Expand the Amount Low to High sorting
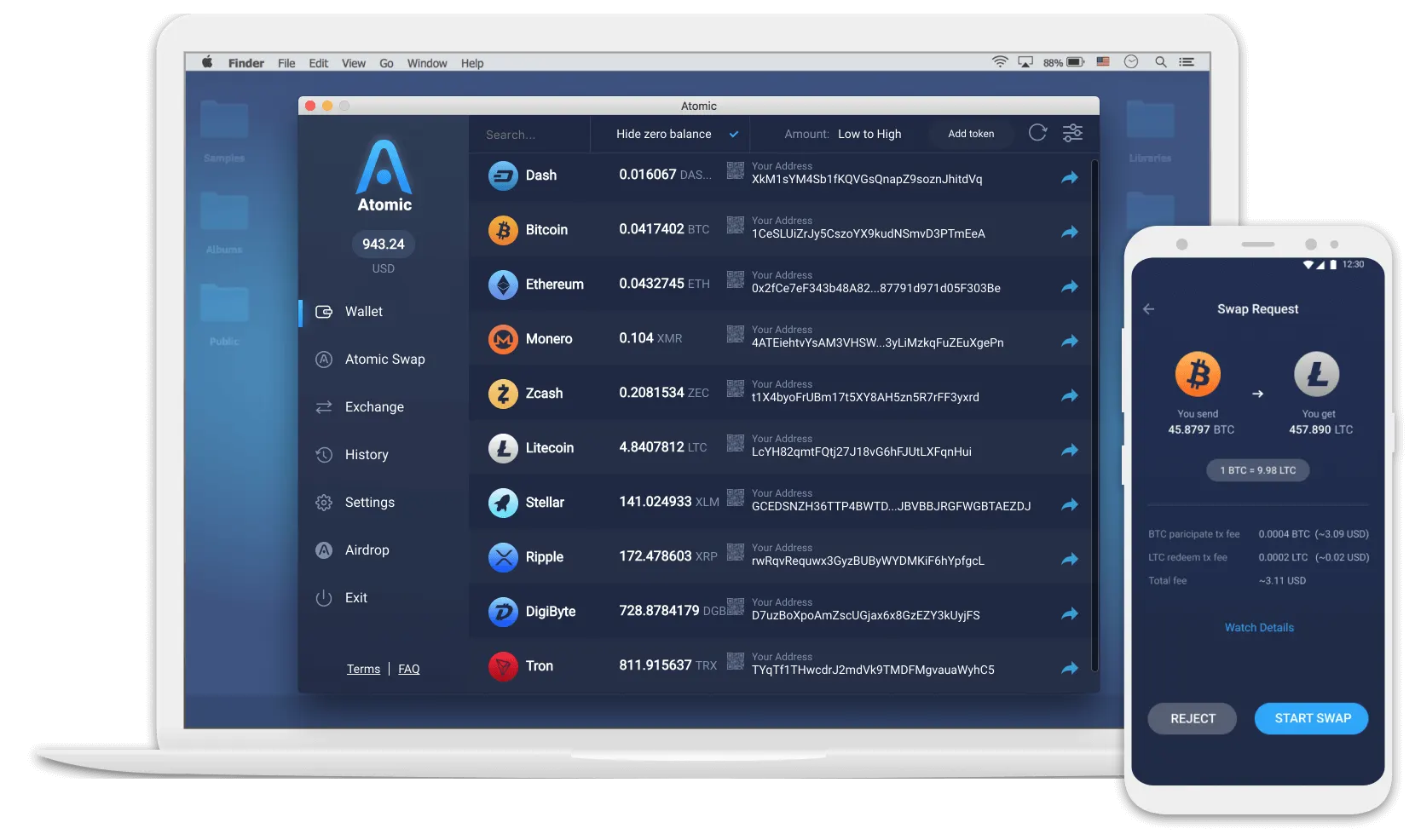 click(869, 135)
